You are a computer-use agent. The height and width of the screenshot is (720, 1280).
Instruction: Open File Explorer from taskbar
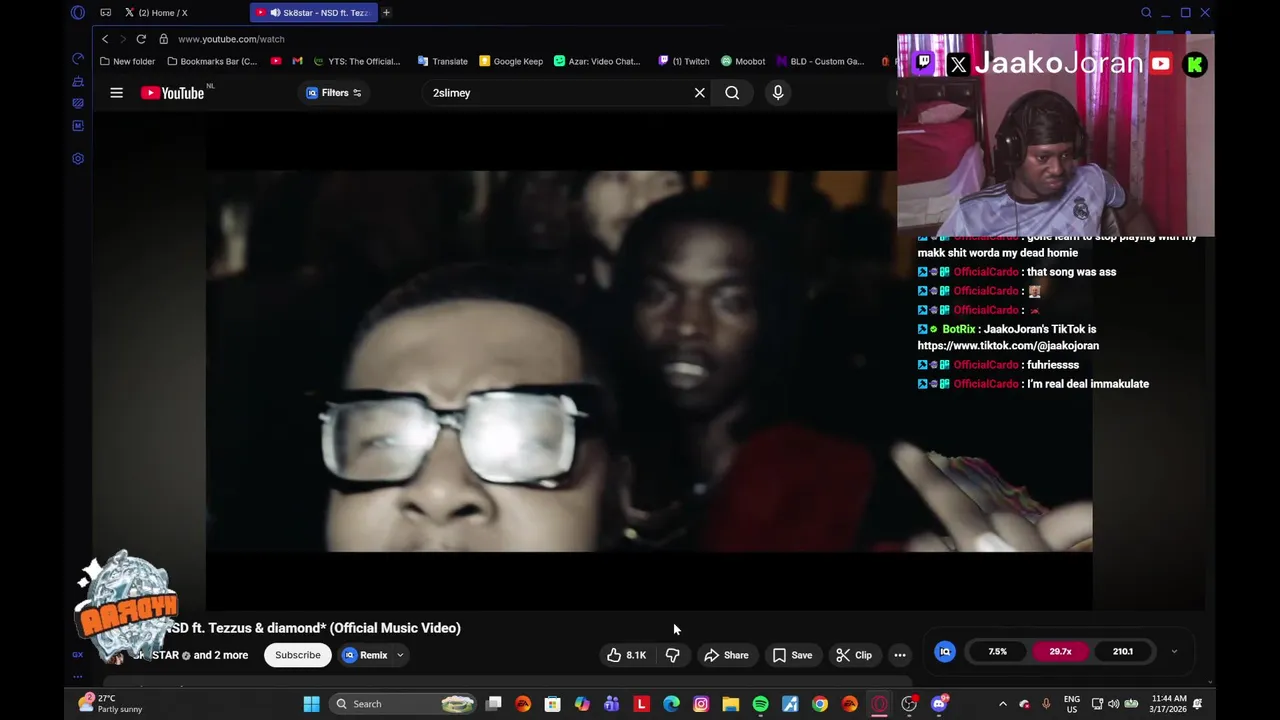(730, 704)
